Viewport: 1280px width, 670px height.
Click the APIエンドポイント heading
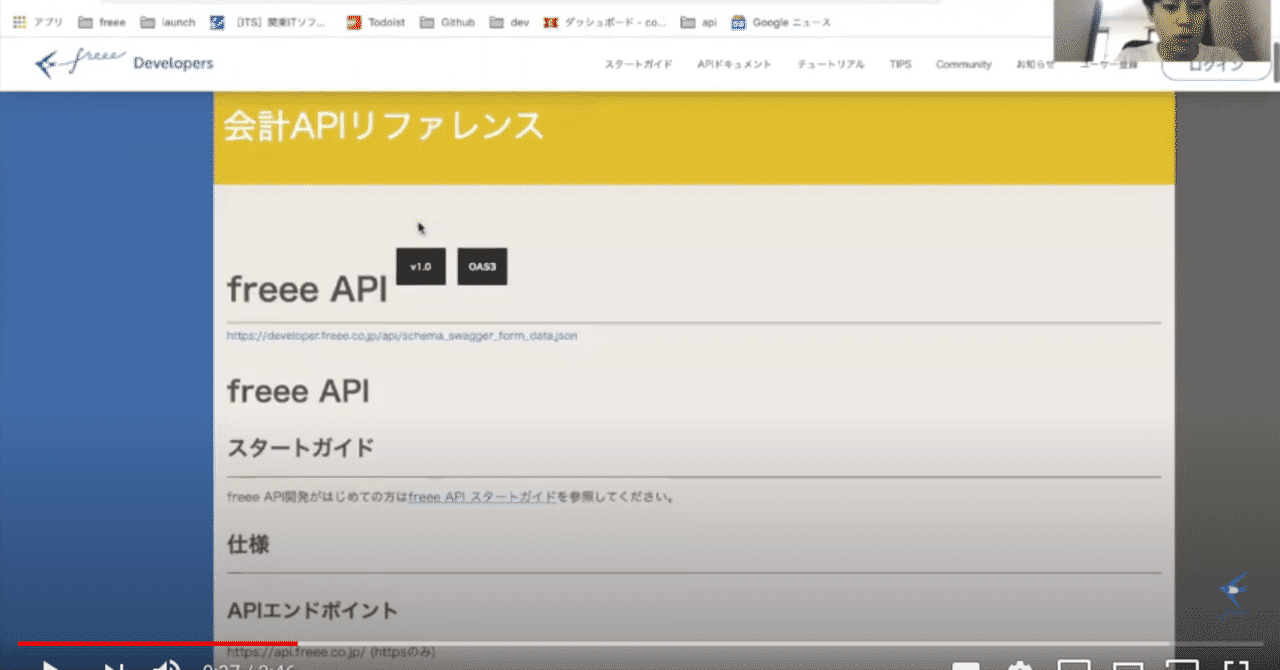click(x=312, y=610)
